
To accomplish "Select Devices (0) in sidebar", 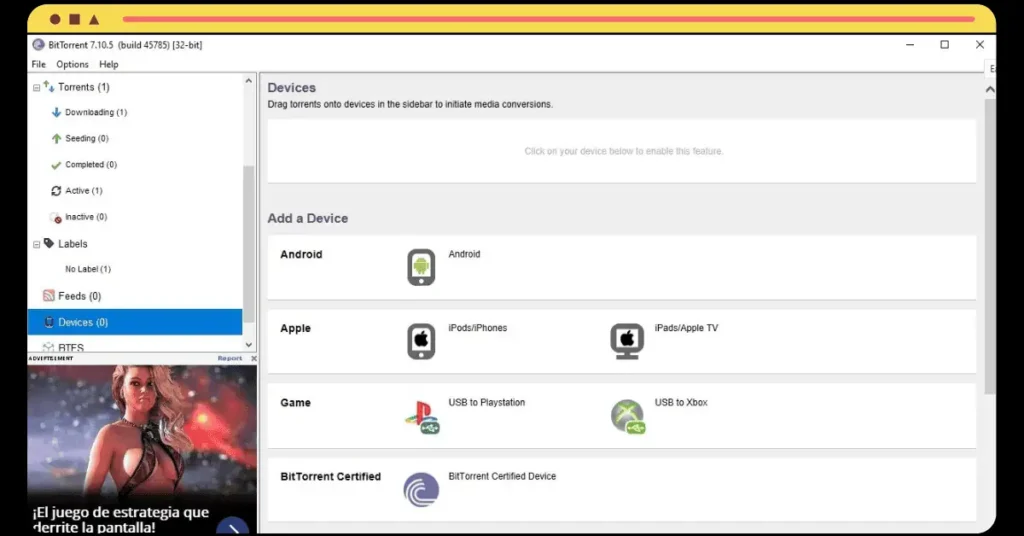I will pyautogui.click(x=135, y=322).
